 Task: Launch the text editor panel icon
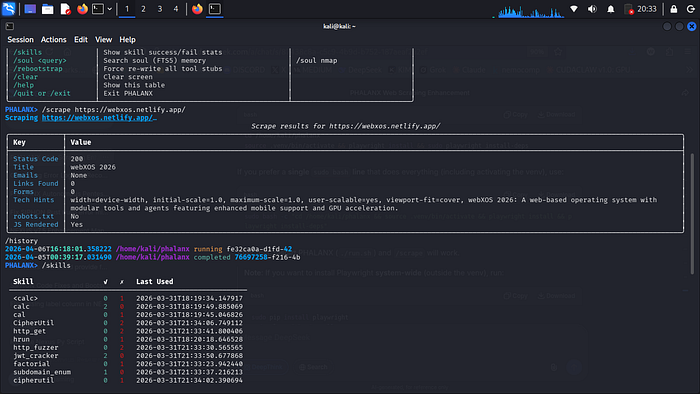pyautogui.click(x=65, y=9)
